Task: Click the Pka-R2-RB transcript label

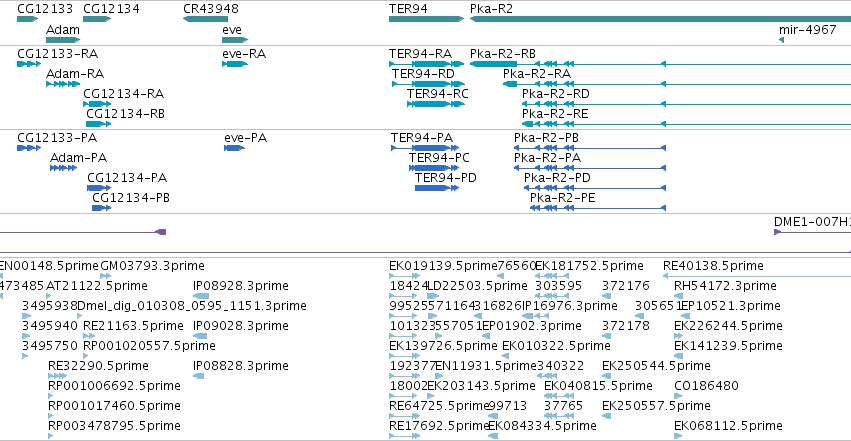Action: 503,54
